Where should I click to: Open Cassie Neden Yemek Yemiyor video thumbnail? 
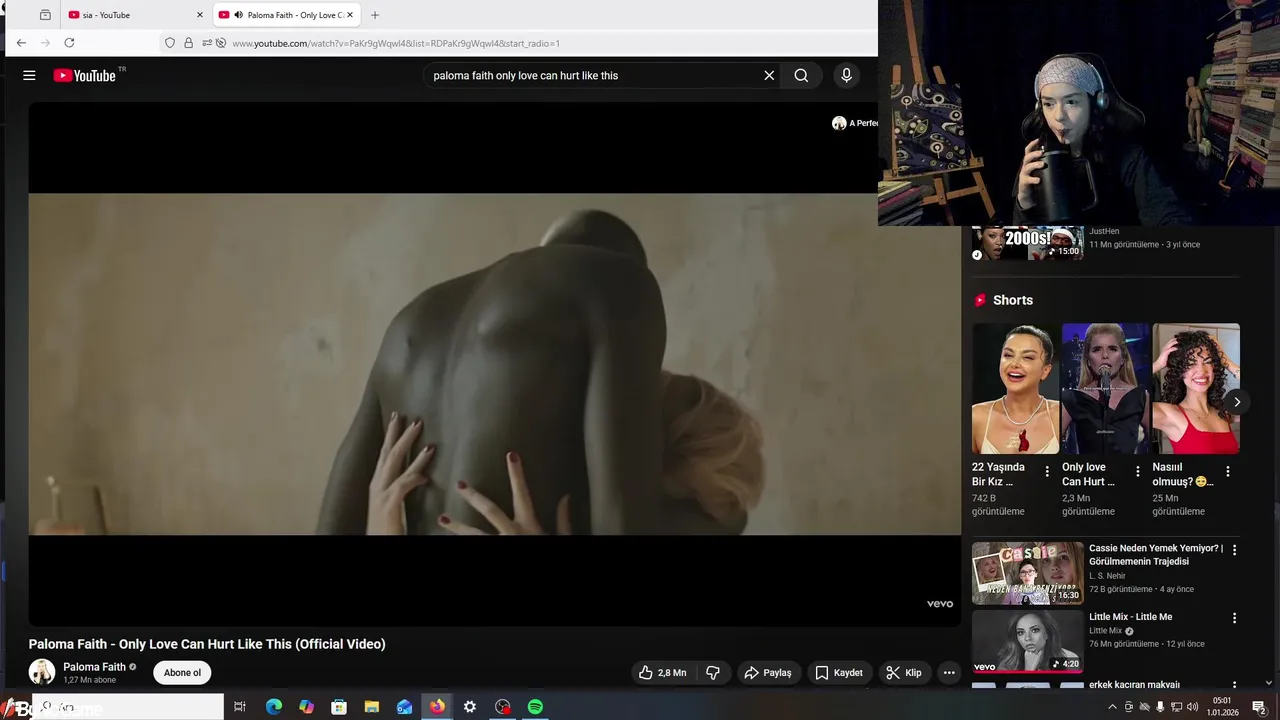(x=1028, y=573)
